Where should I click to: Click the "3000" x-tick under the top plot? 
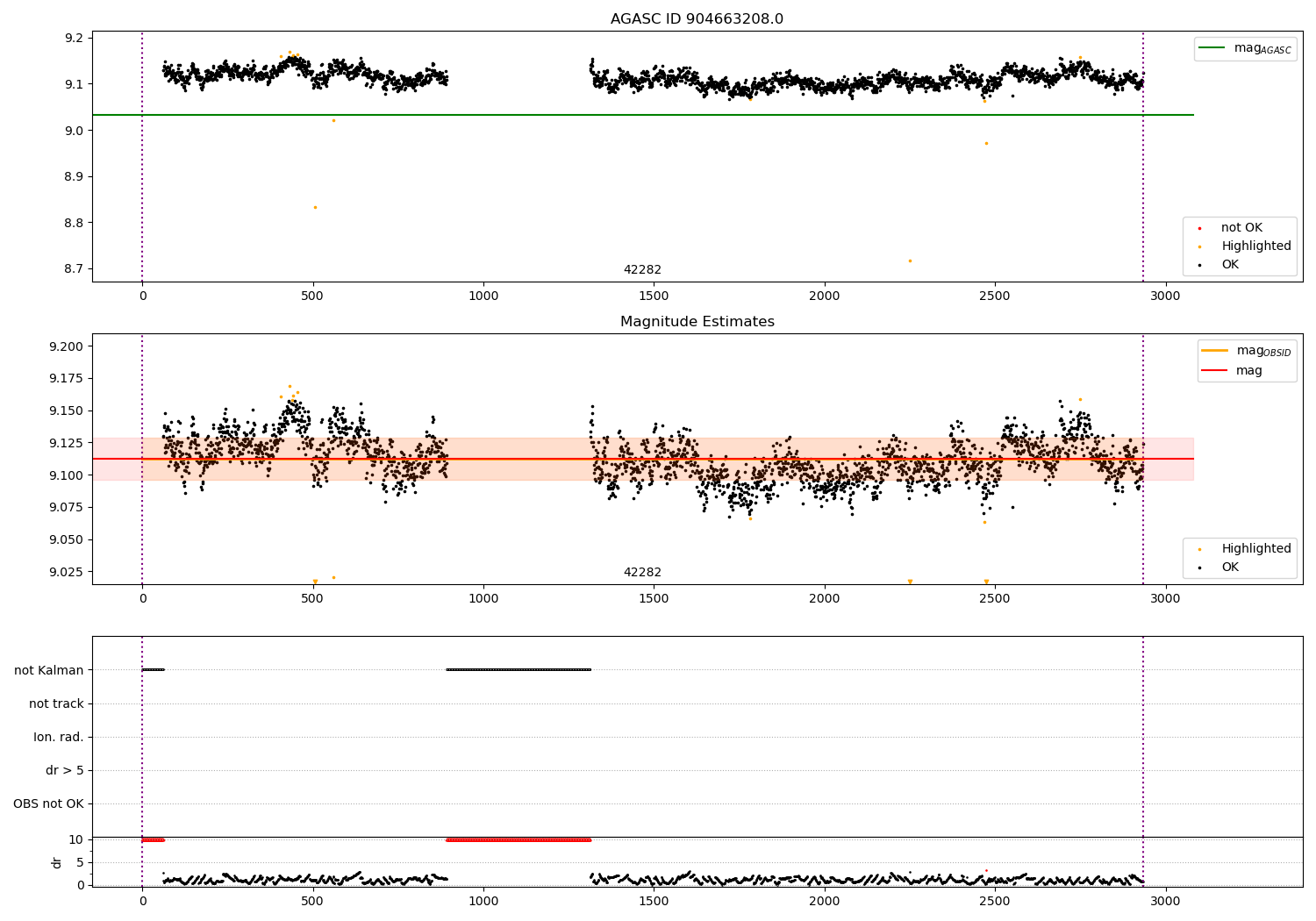[x=1165, y=296]
